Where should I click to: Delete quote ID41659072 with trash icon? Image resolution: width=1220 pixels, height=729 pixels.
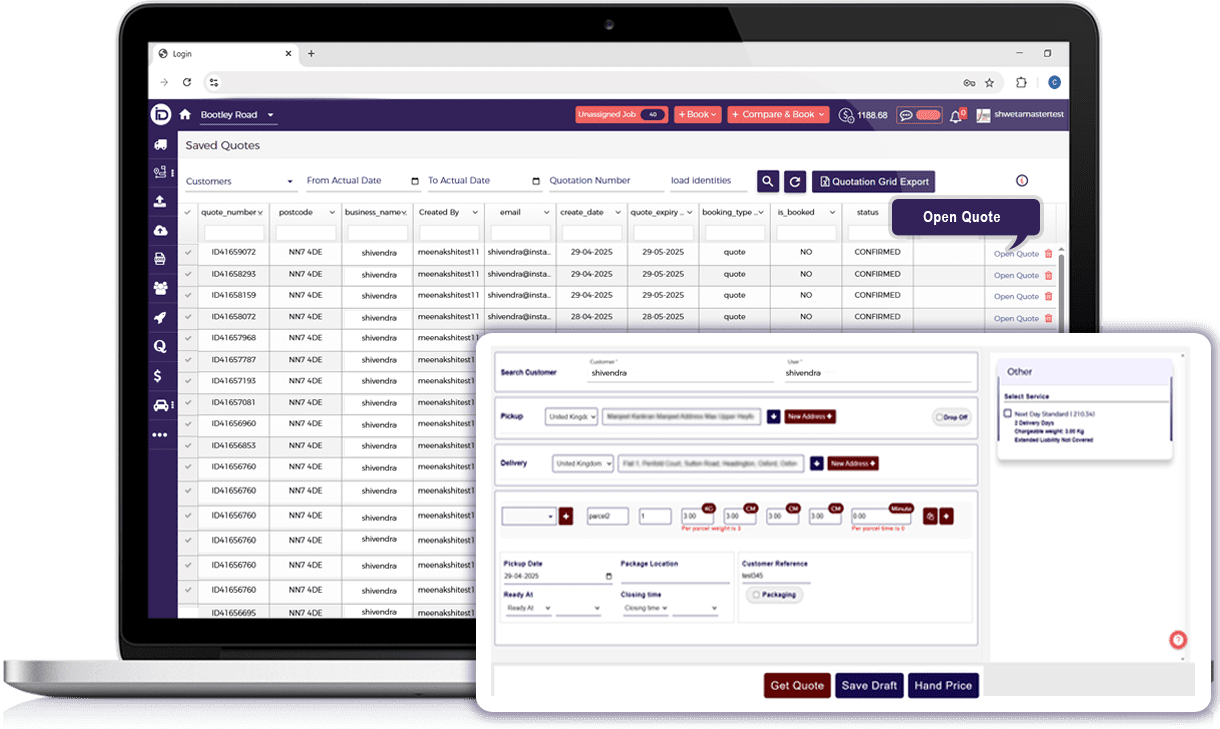(1049, 254)
